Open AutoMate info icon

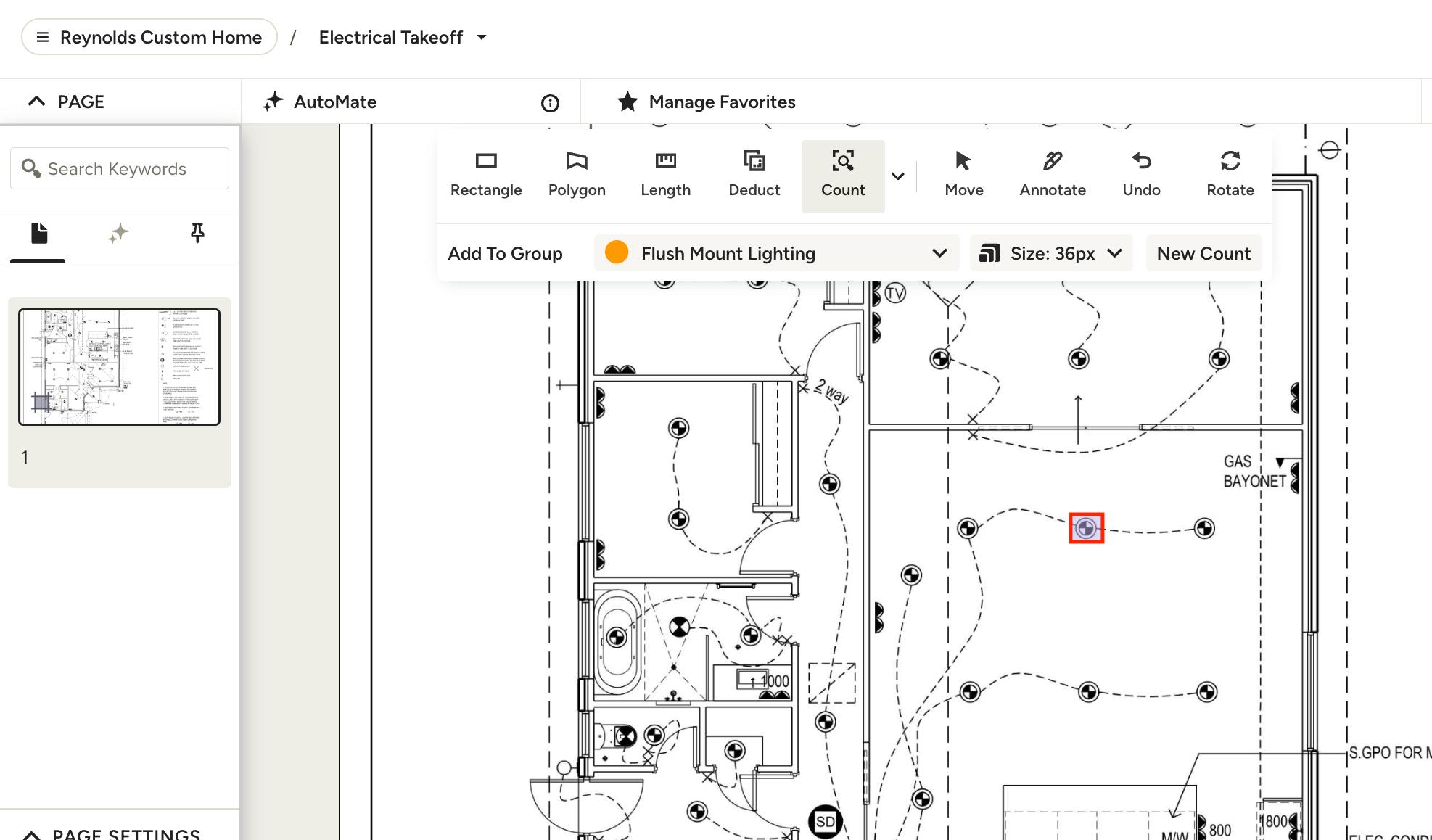point(550,104)
